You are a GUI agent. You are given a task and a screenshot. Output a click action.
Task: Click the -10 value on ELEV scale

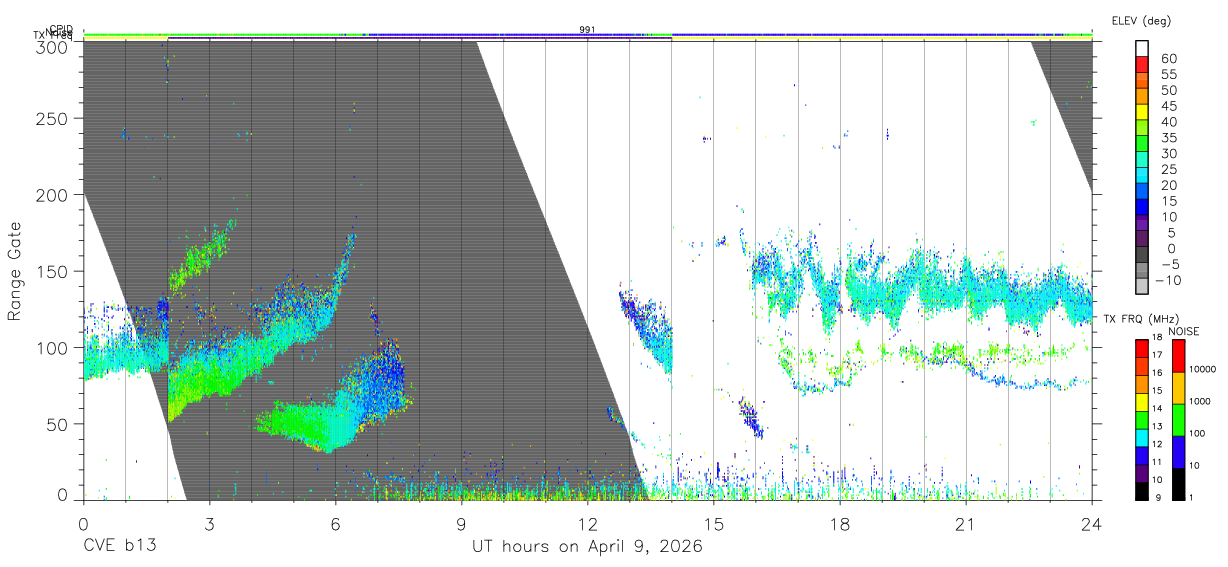(x=1167, y=280)
